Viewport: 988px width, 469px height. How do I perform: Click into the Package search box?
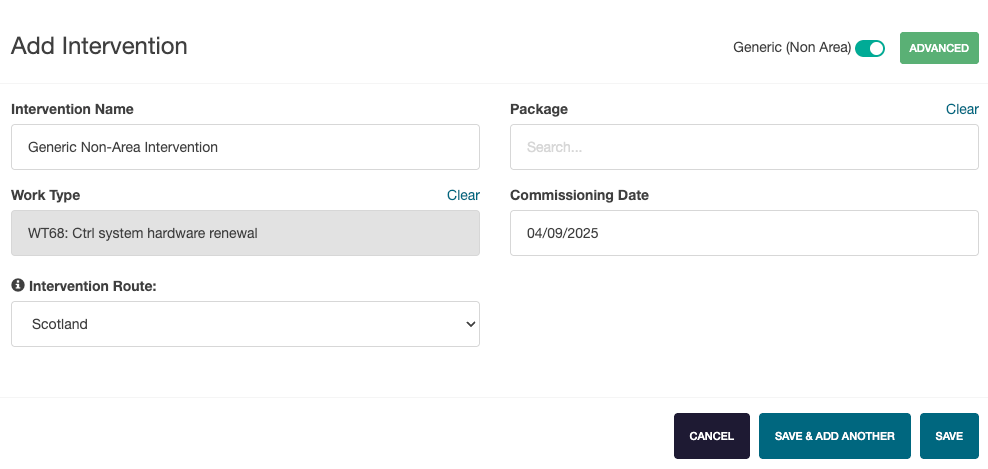pyautogui.click(x=744, y=147)
